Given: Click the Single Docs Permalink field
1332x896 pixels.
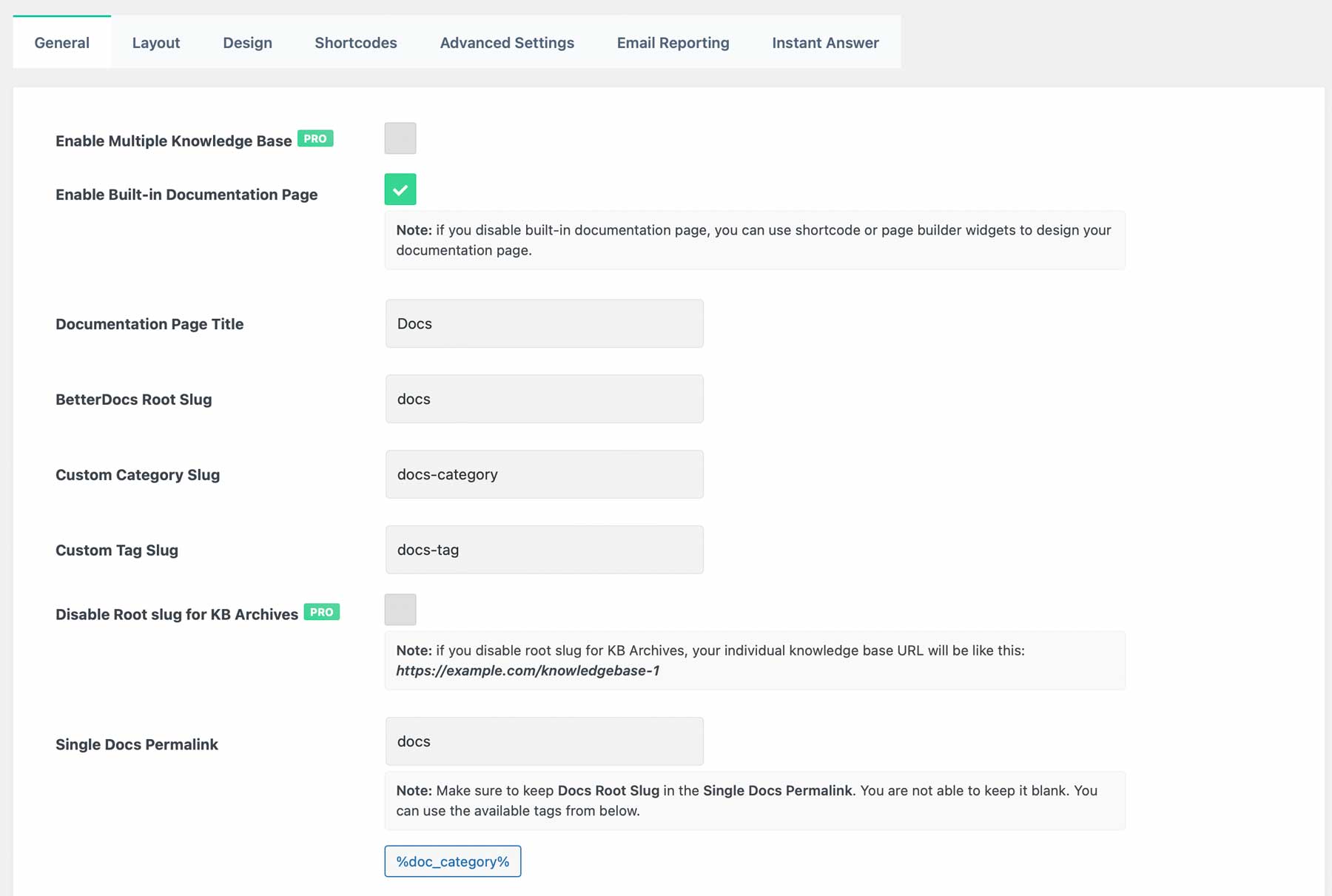Looking at the screenshot, I should point(544,741).
